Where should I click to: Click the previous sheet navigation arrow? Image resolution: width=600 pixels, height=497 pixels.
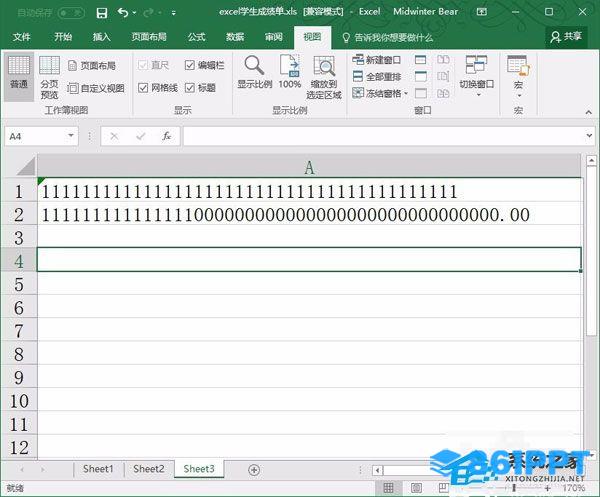coord(22,469)
